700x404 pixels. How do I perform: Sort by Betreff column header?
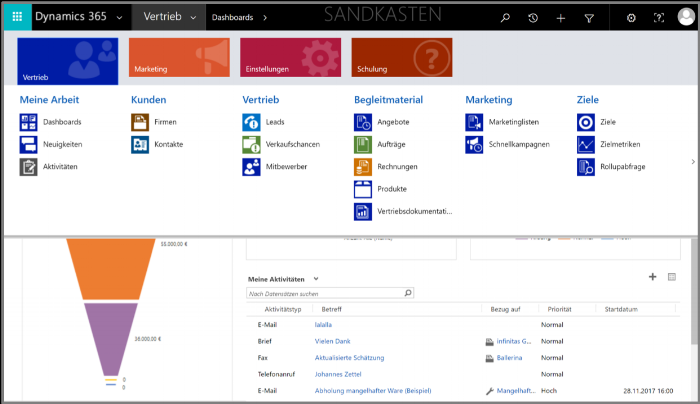coord(331,309)
